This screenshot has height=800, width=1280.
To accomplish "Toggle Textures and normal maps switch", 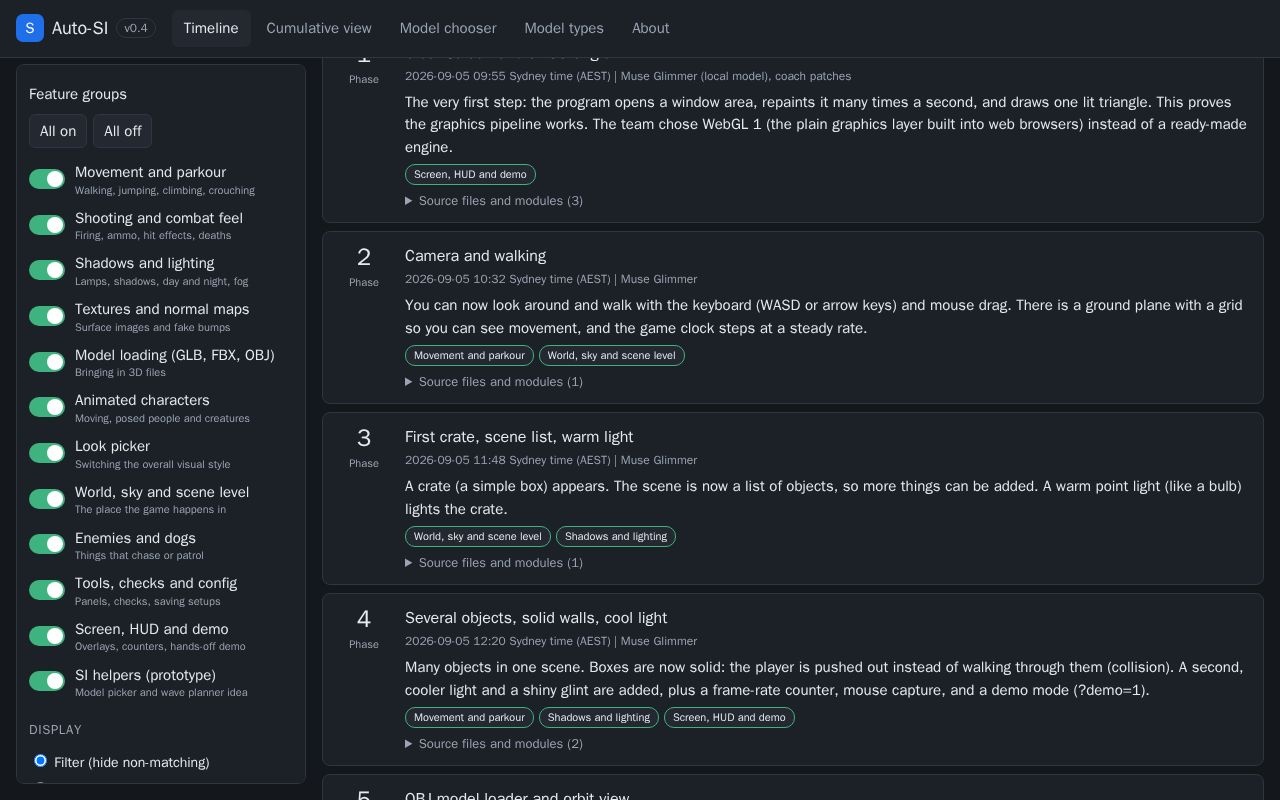I will (47, 316).
